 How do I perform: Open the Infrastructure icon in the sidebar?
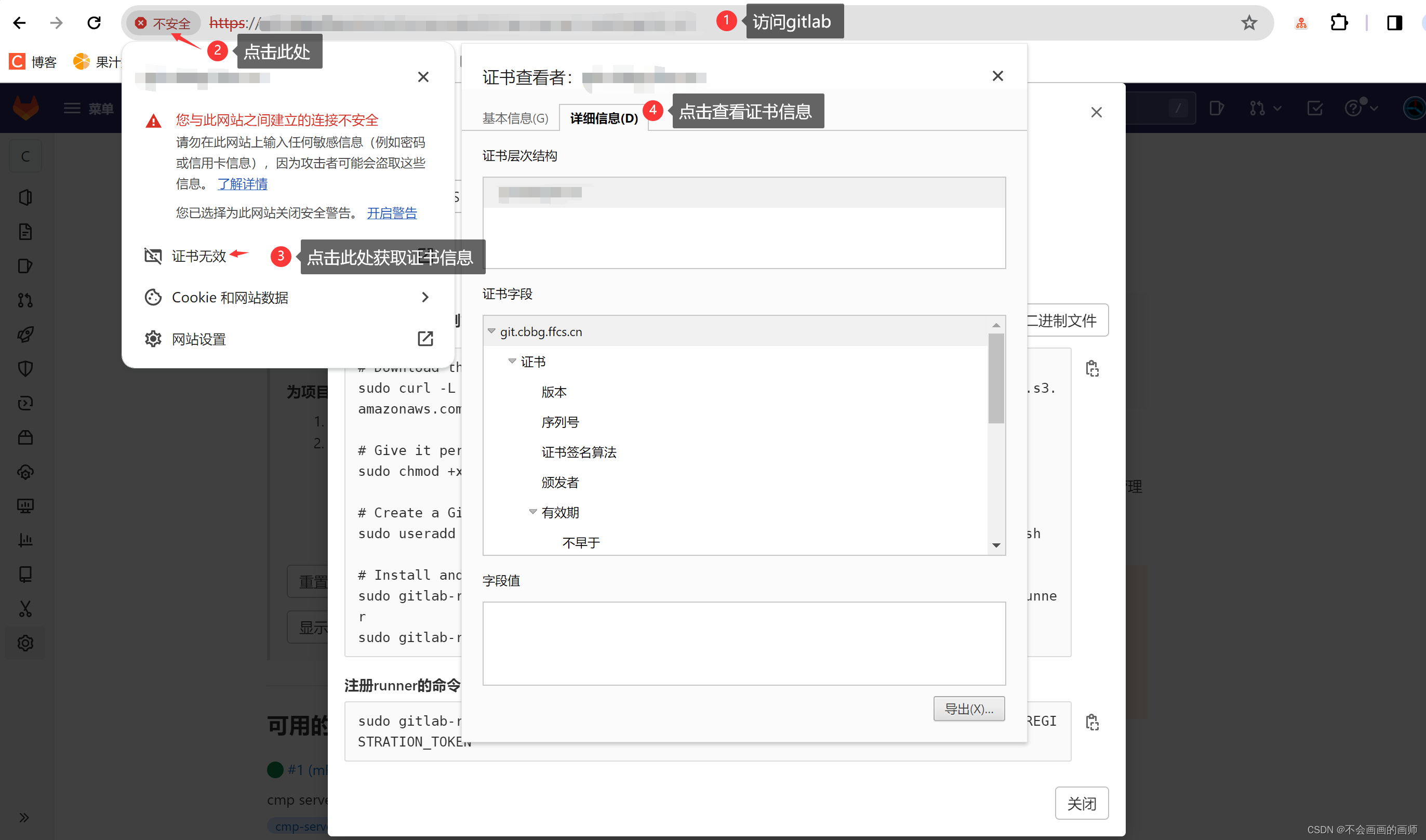(25, 472)
